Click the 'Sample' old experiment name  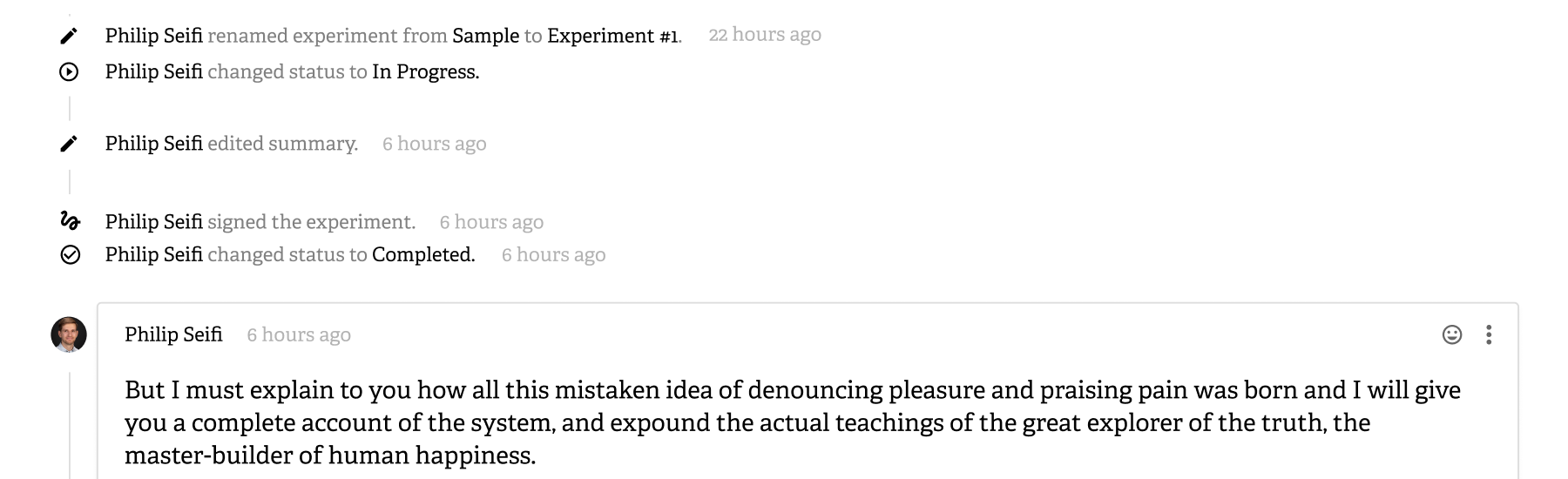486,36
